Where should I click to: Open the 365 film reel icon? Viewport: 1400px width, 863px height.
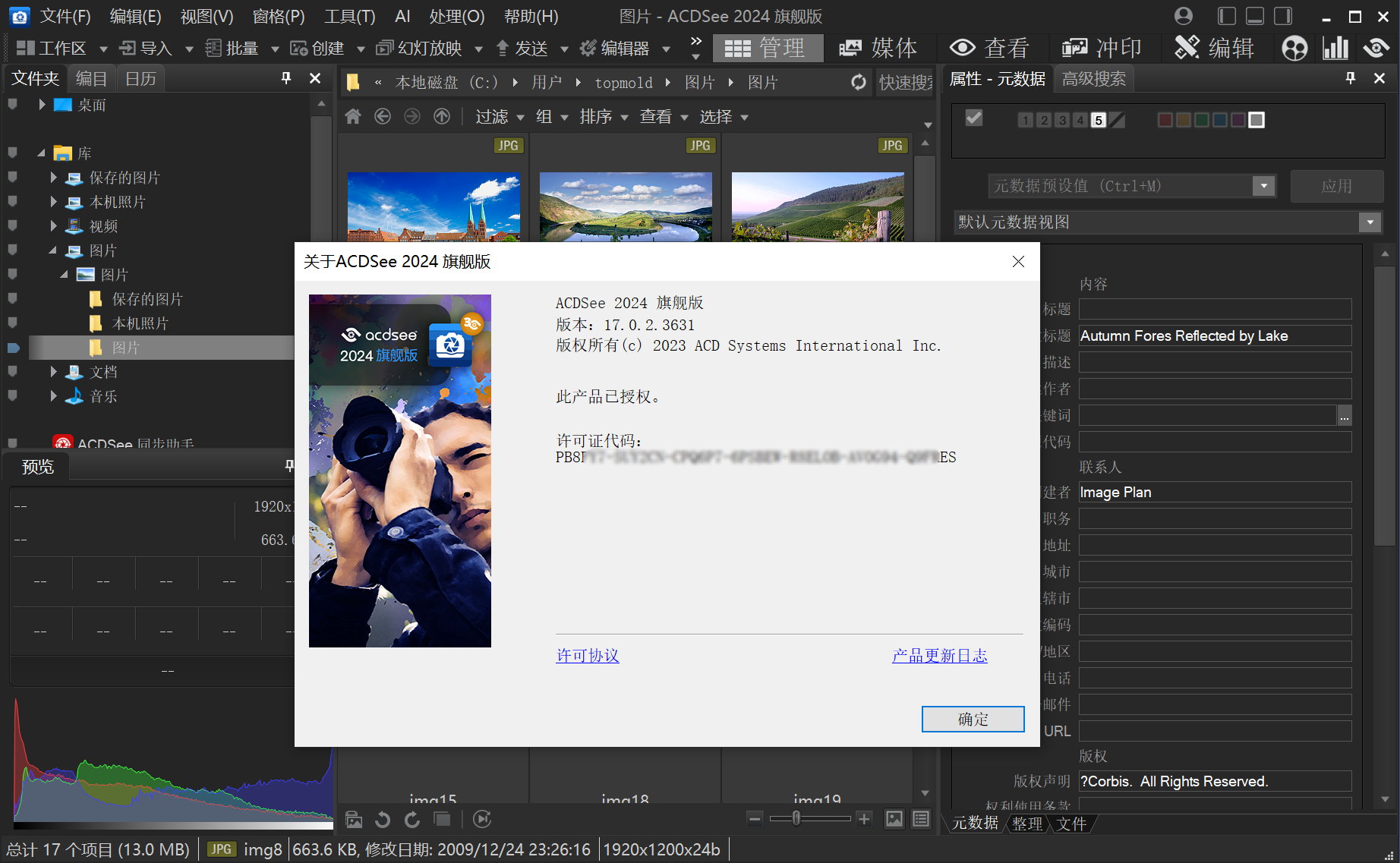[x=1294, y=48]
